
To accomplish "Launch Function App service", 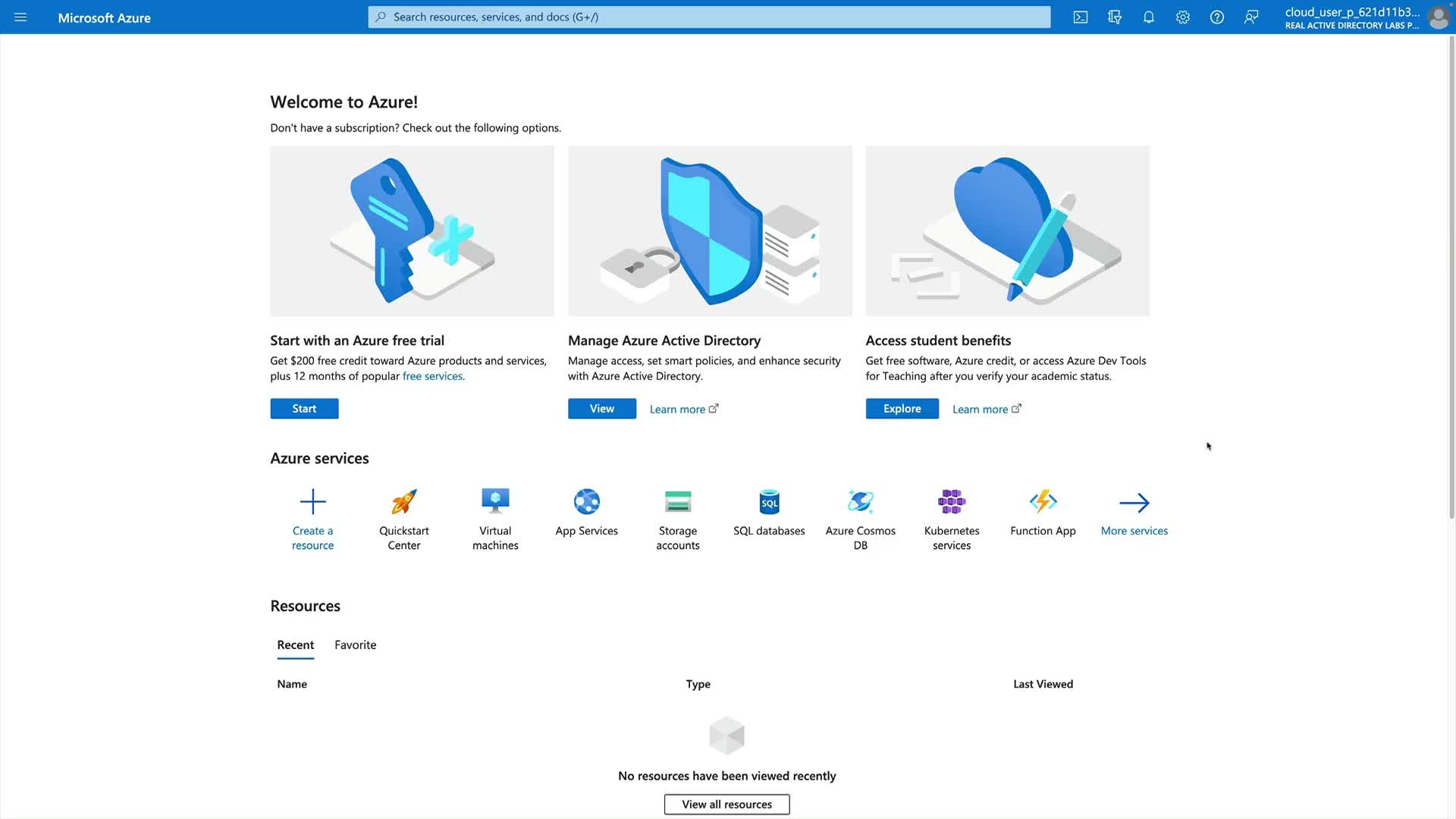I will click(x=1043, y=503).
